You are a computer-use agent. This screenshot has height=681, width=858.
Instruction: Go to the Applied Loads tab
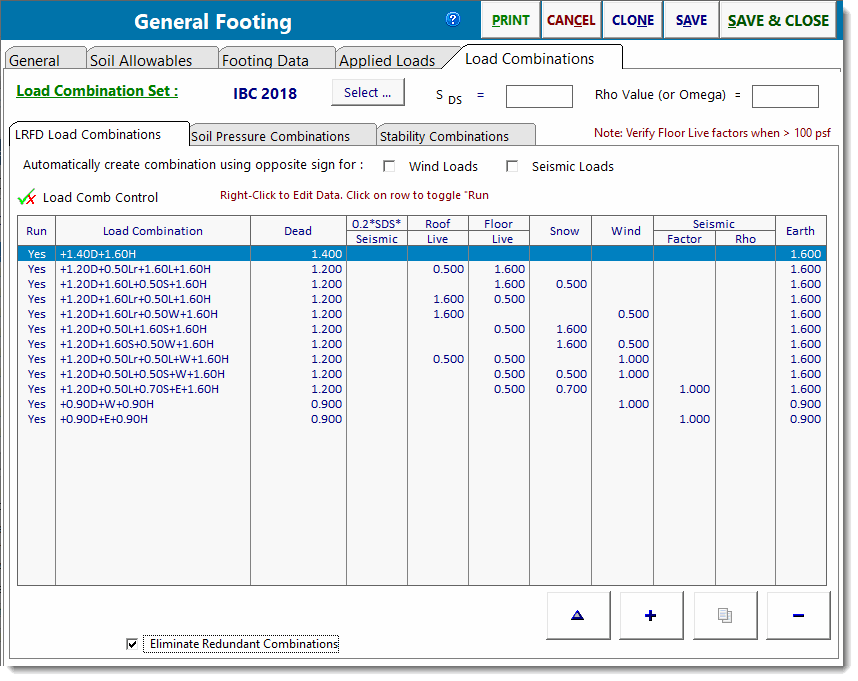pyautogui.click(x=387, y=60)
